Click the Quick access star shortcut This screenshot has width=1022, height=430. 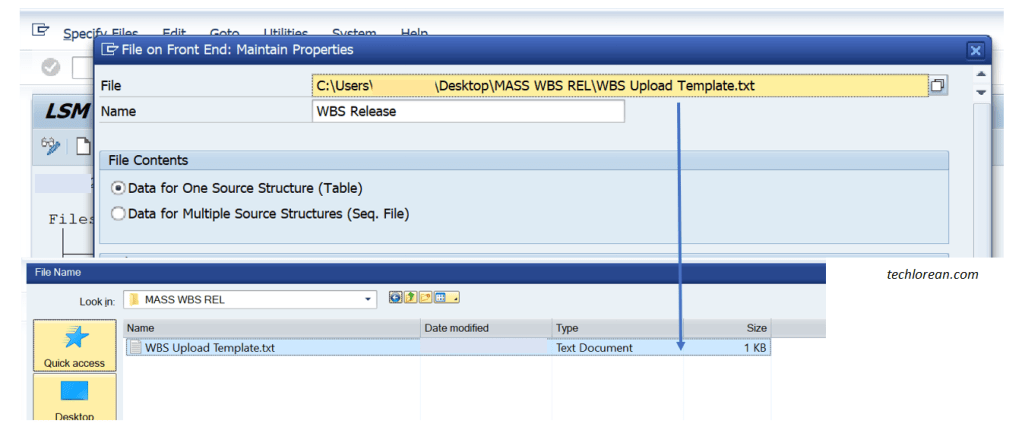(x=74, y=346)
